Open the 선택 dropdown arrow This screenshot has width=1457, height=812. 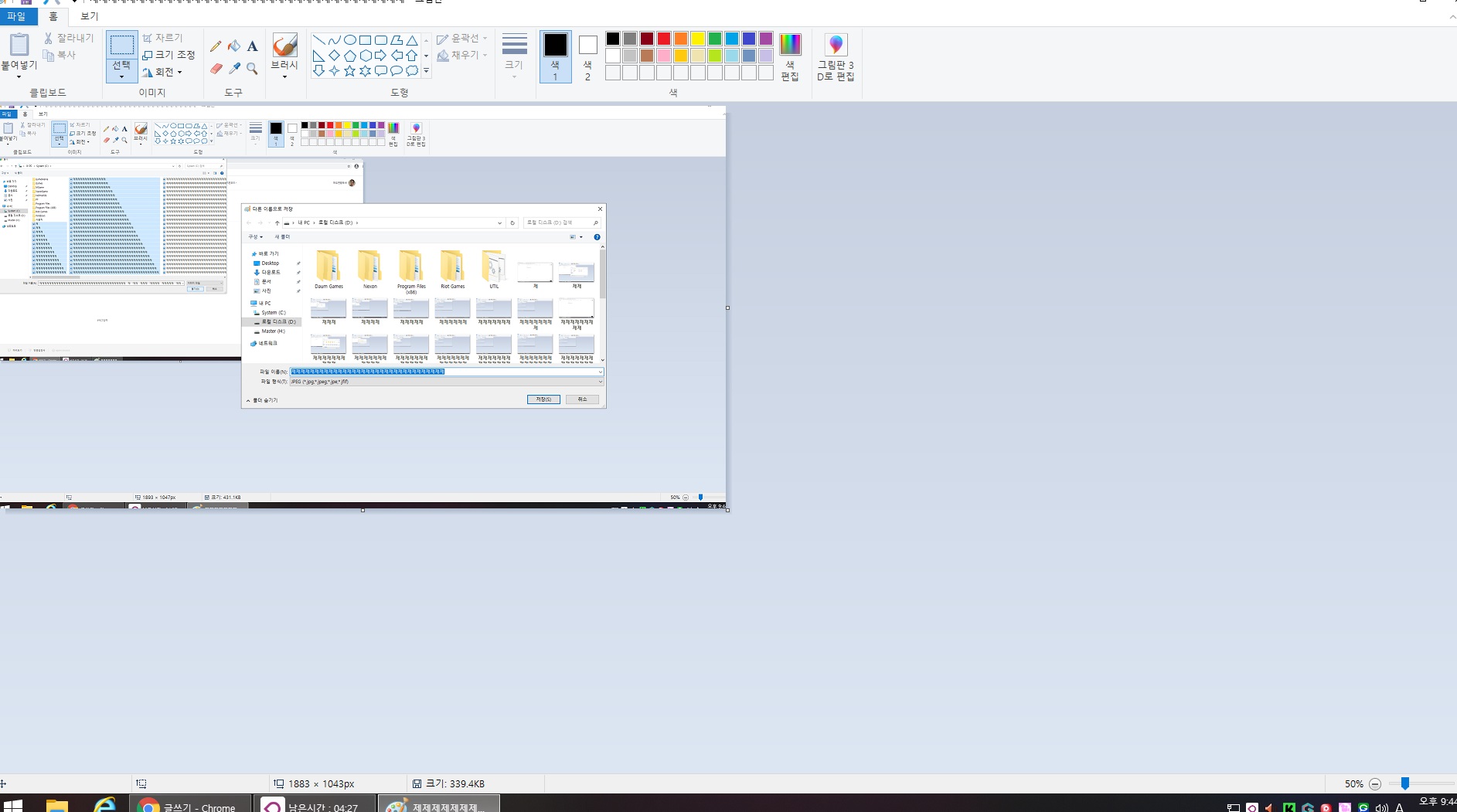pos(121,76)
